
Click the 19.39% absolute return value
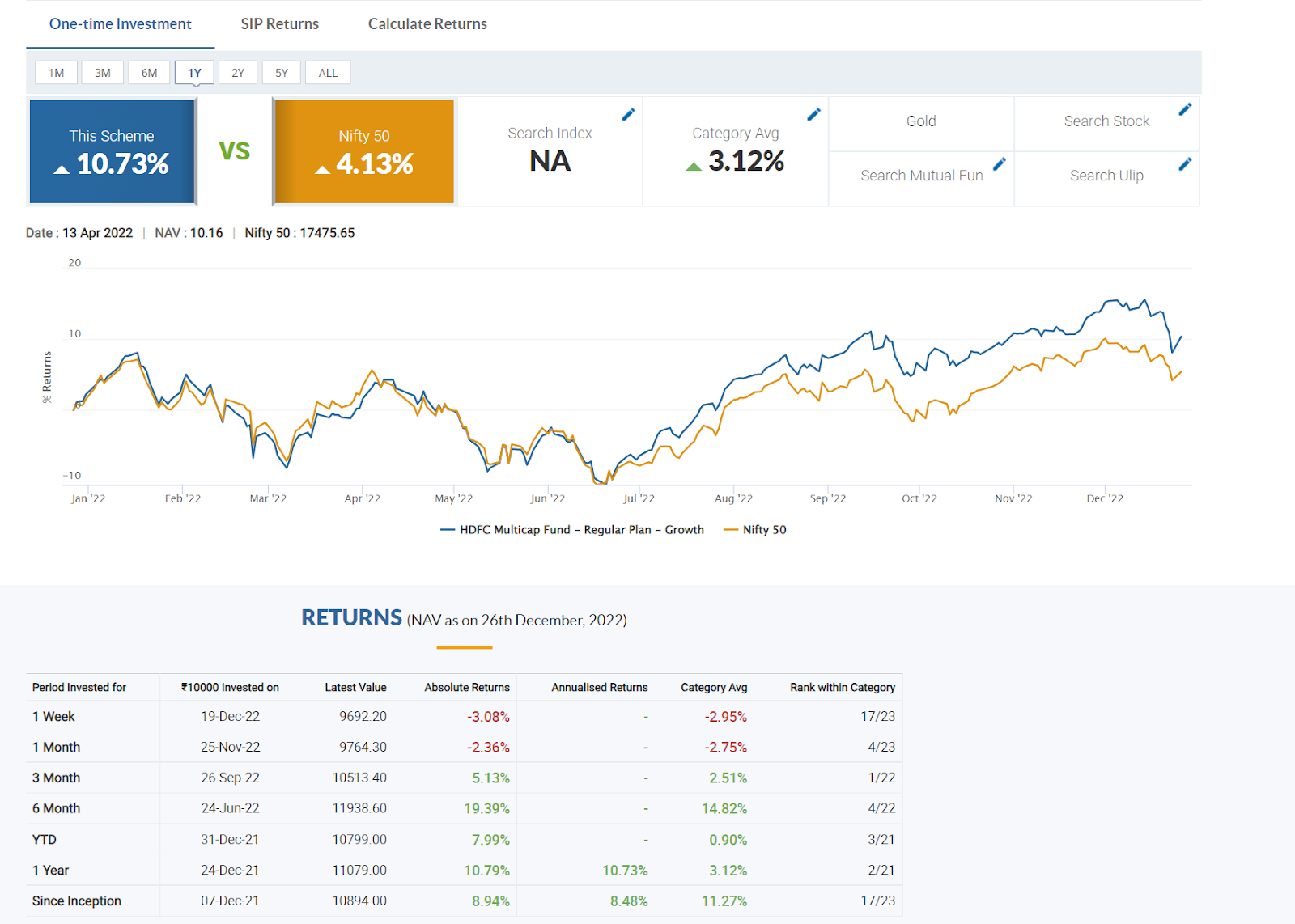point(487,809)
